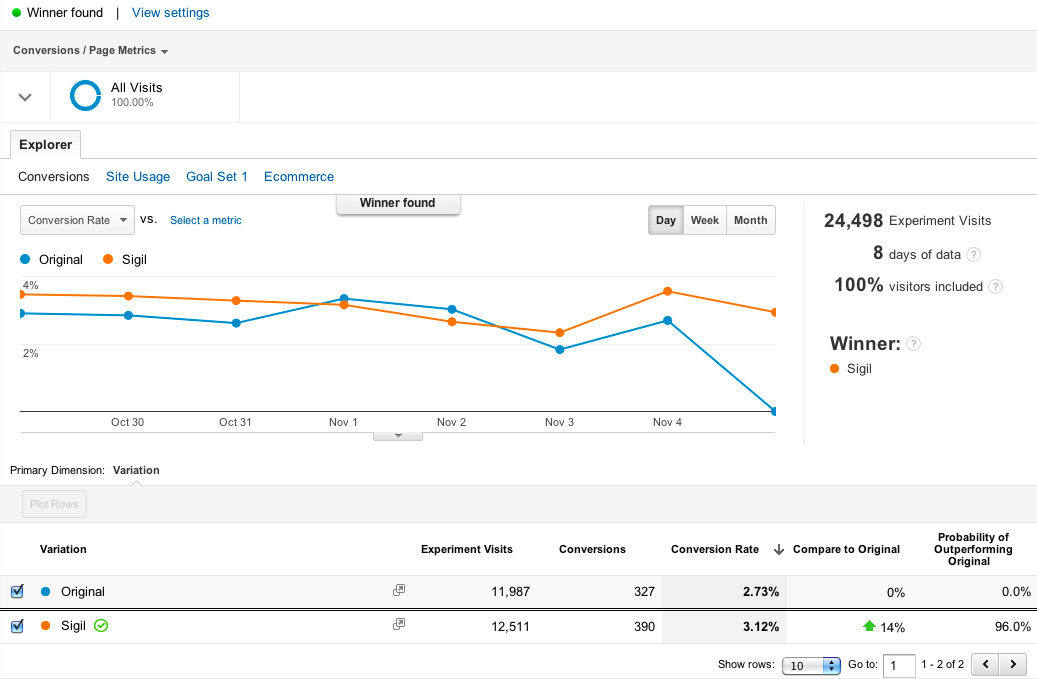This screenshot has height=679, width=1037.
Task: Click the All Visits segment donut icon
Action: pyautogui.click(x=85, y=96)
